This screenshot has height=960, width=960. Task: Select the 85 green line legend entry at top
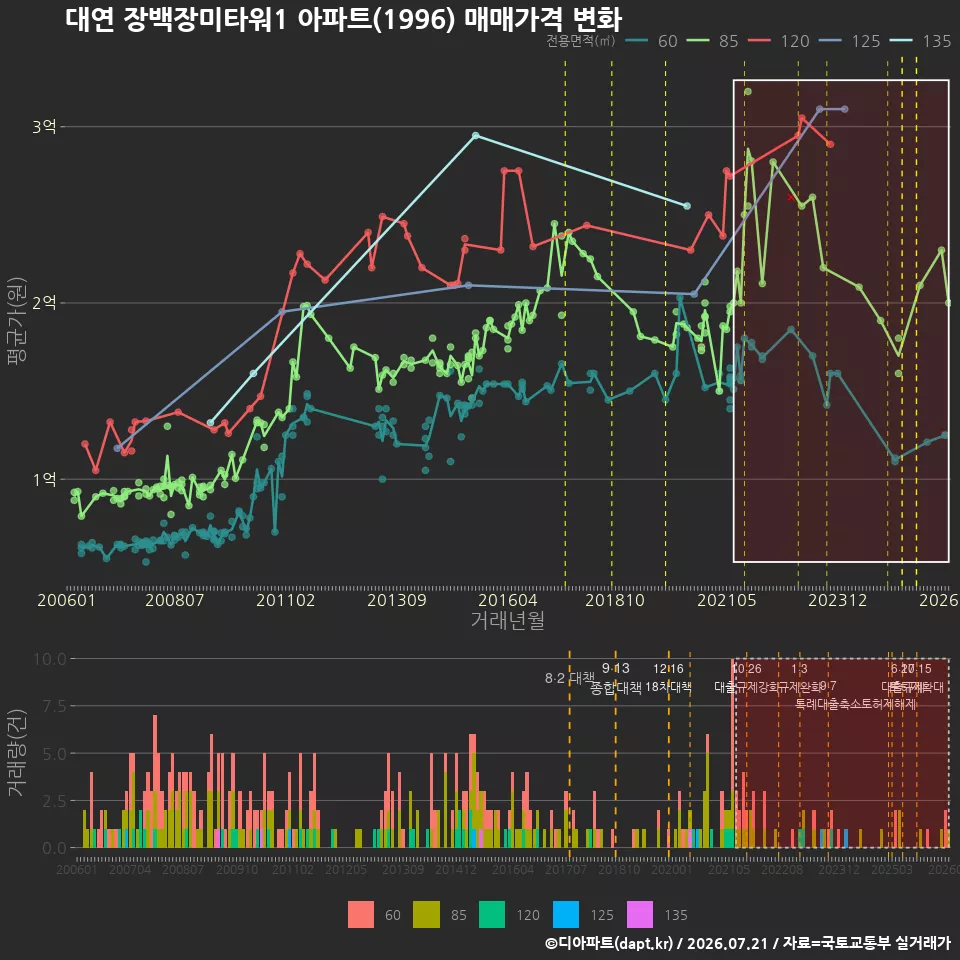pyautogui.click(x=713, y=41)
